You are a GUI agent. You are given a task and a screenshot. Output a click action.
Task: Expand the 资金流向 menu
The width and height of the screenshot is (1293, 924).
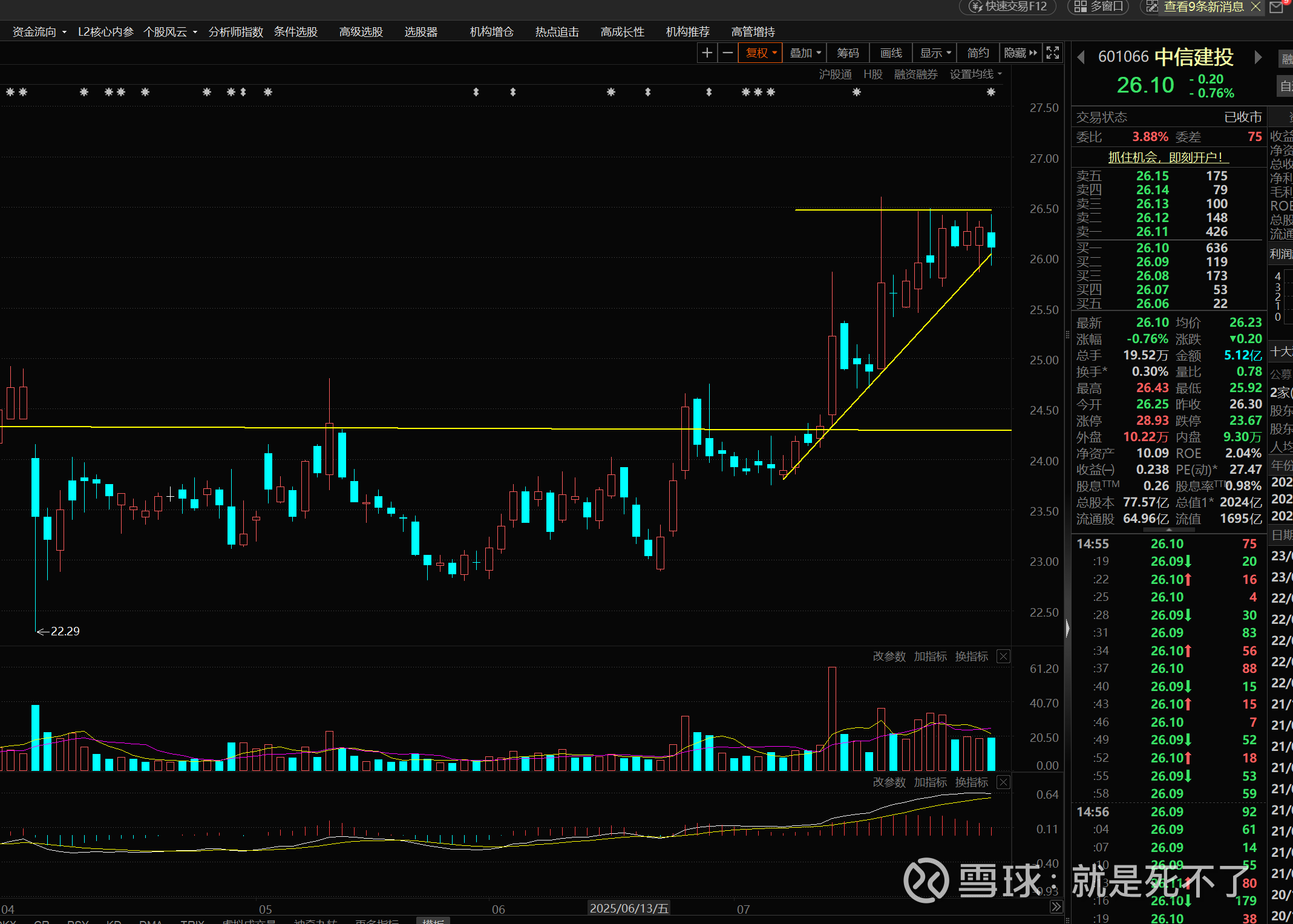39,31
